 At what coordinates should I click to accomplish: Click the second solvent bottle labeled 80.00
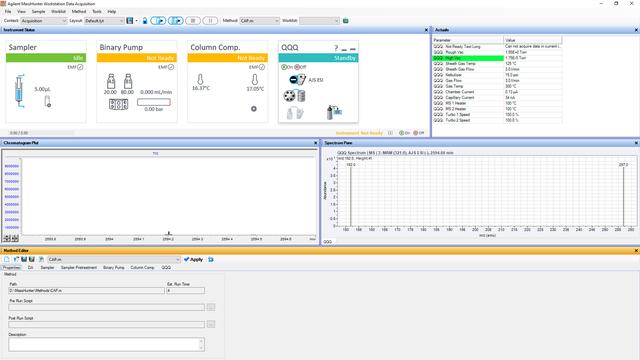[x=128, y=81]
